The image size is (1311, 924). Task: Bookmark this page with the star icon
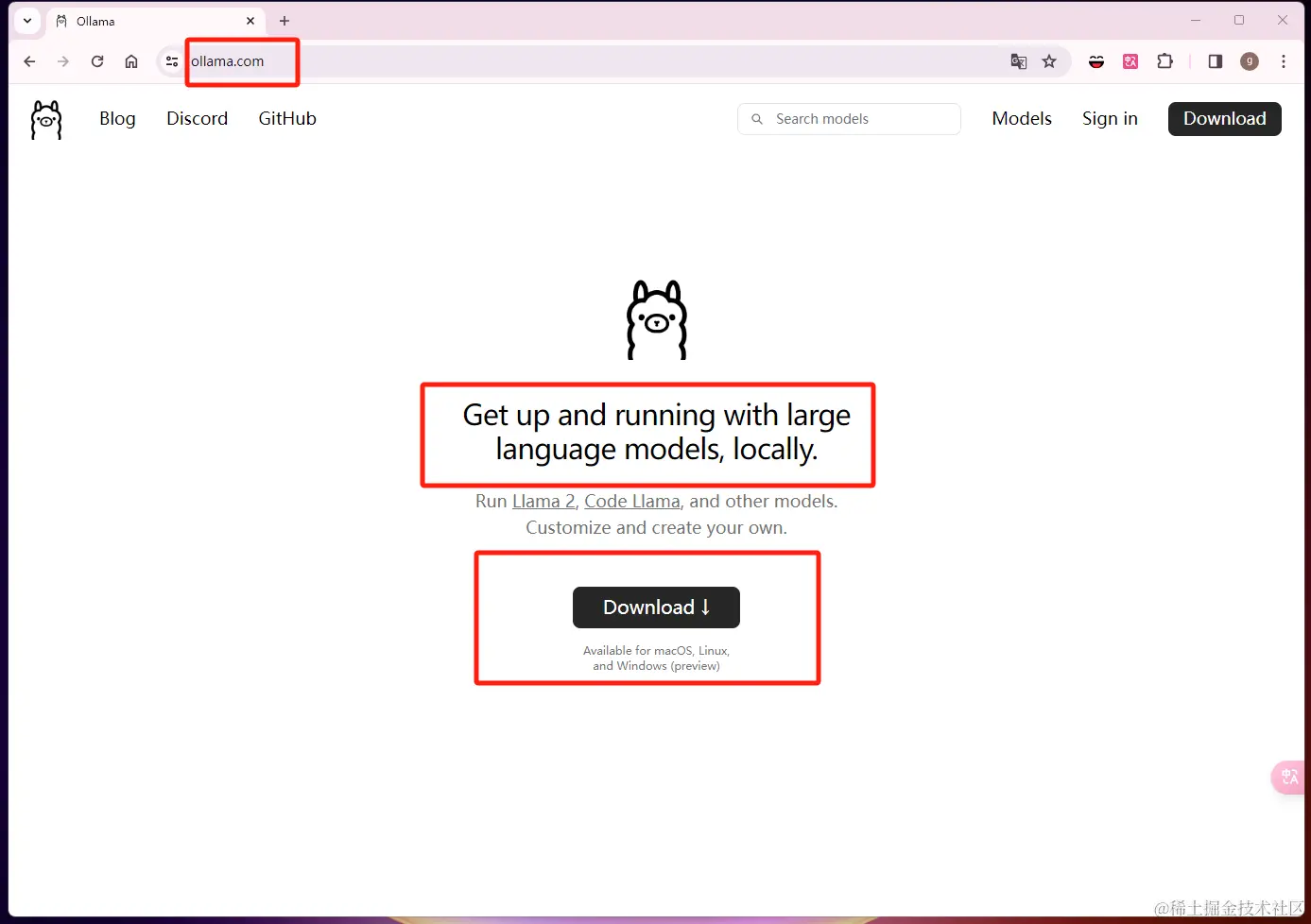(1049, 61)
